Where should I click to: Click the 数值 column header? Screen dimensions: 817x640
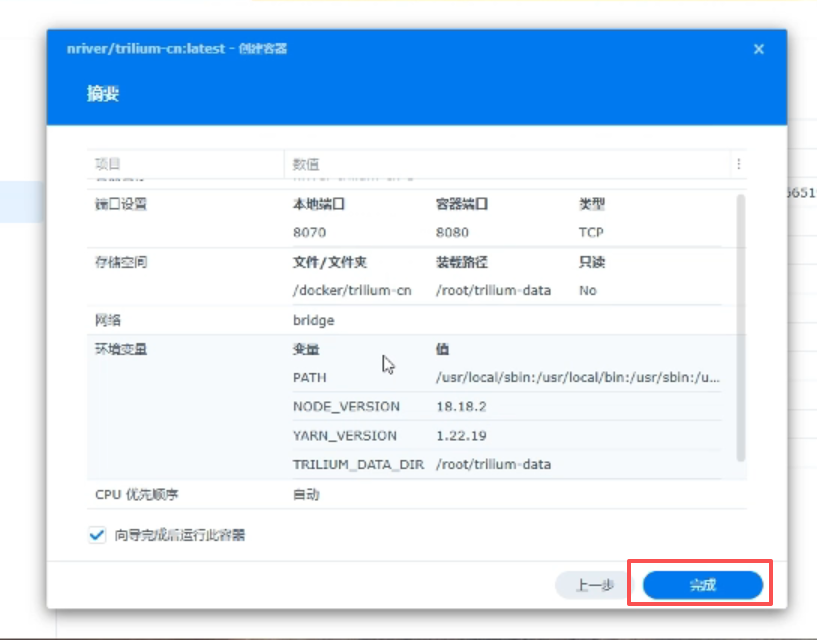coord(306,164)
